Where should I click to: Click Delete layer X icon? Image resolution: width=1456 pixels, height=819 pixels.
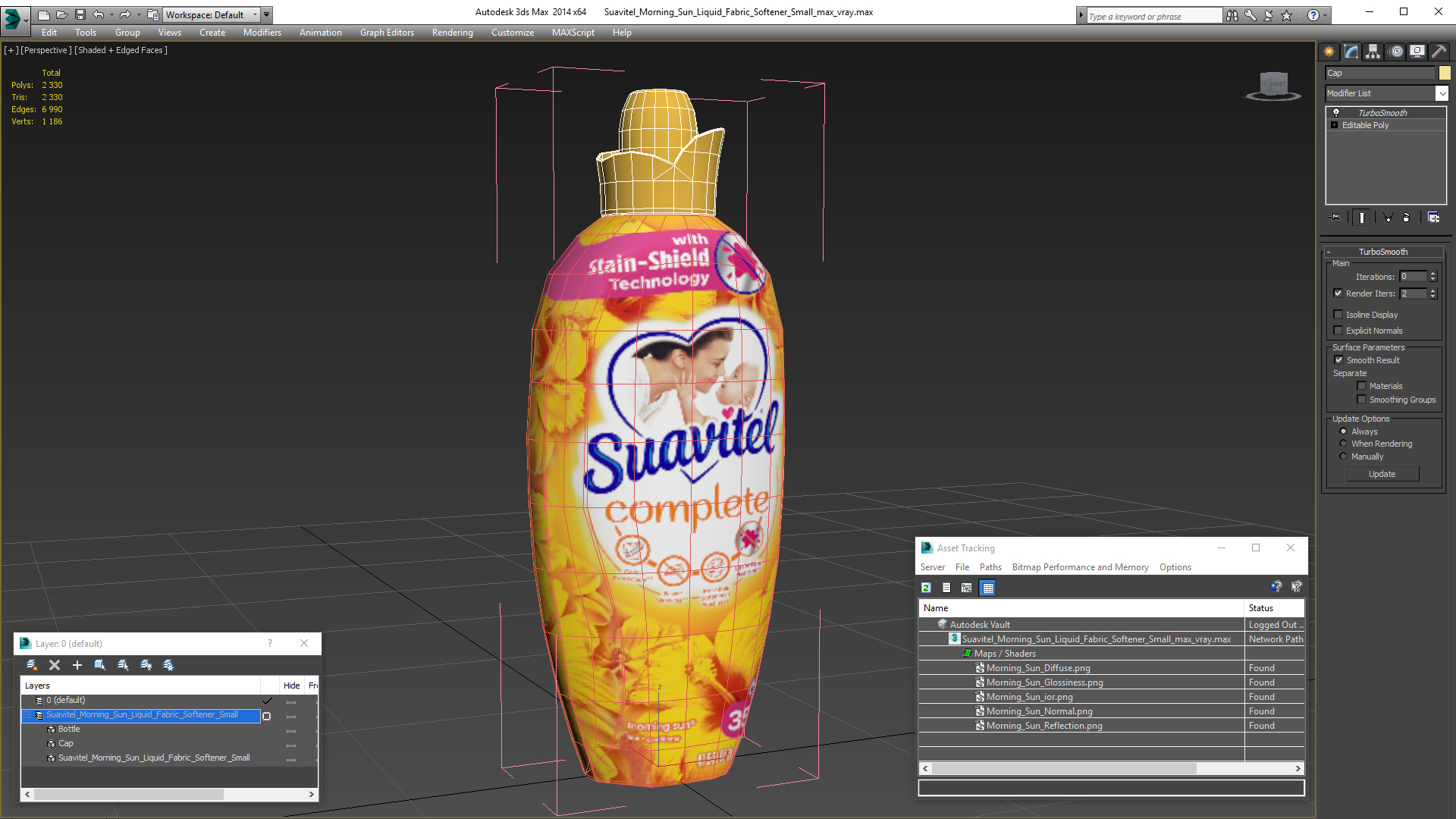(x=55, y=665)
